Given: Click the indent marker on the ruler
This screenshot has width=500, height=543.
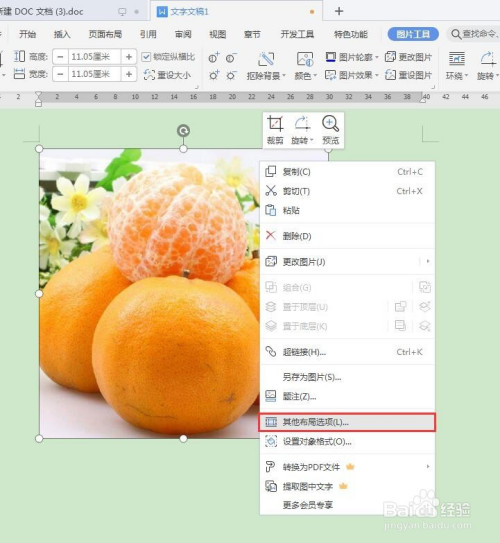Looking at the screenshot, I should pyautogui.click(x=38, y=99).
